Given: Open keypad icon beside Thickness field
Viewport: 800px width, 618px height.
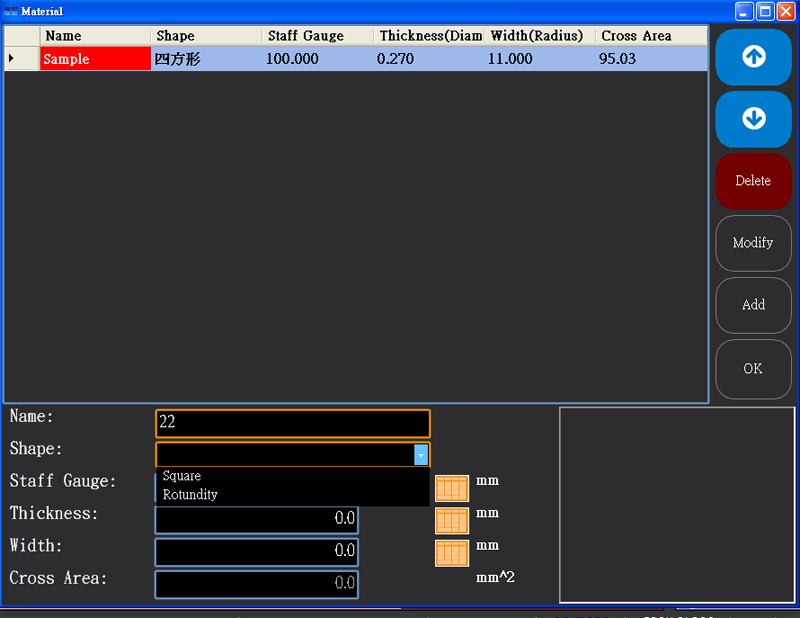Looking at the screenshot, I should [452, 520].
